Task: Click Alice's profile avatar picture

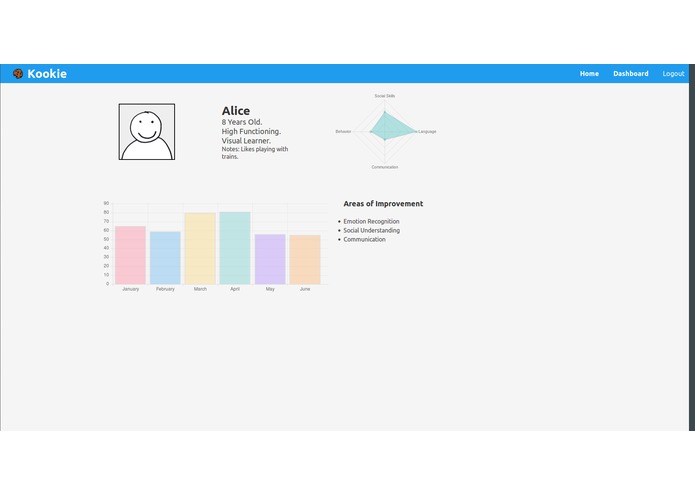Action: click(x=147, y=132)
